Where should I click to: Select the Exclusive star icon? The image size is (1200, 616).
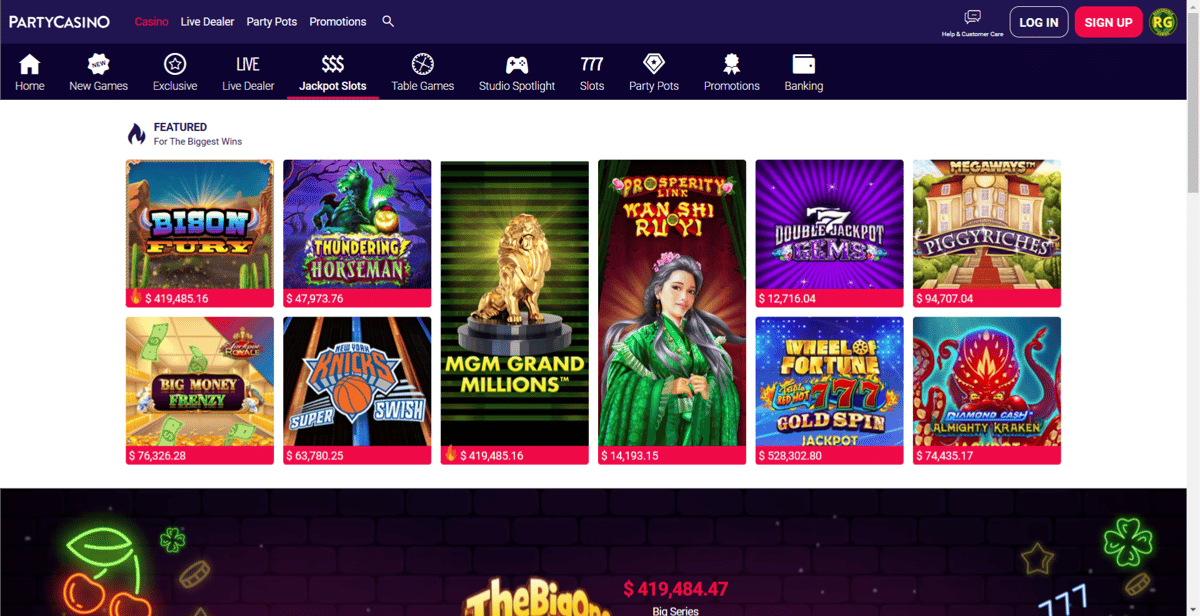click(x=175, y=64)
